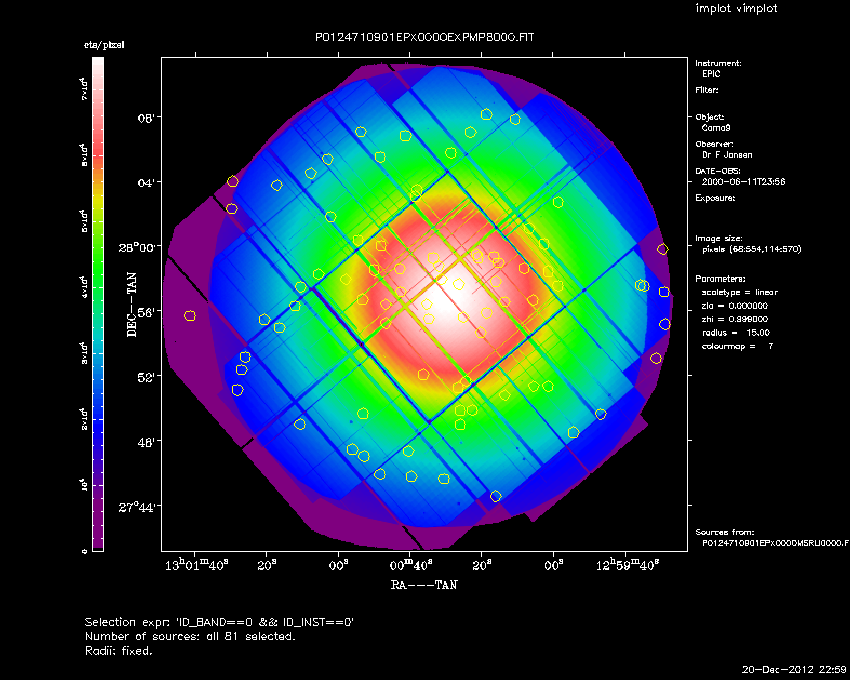Click the 28°00' declination tick label
The width and height of the screenshot is (850, 680).
point(137,247)
